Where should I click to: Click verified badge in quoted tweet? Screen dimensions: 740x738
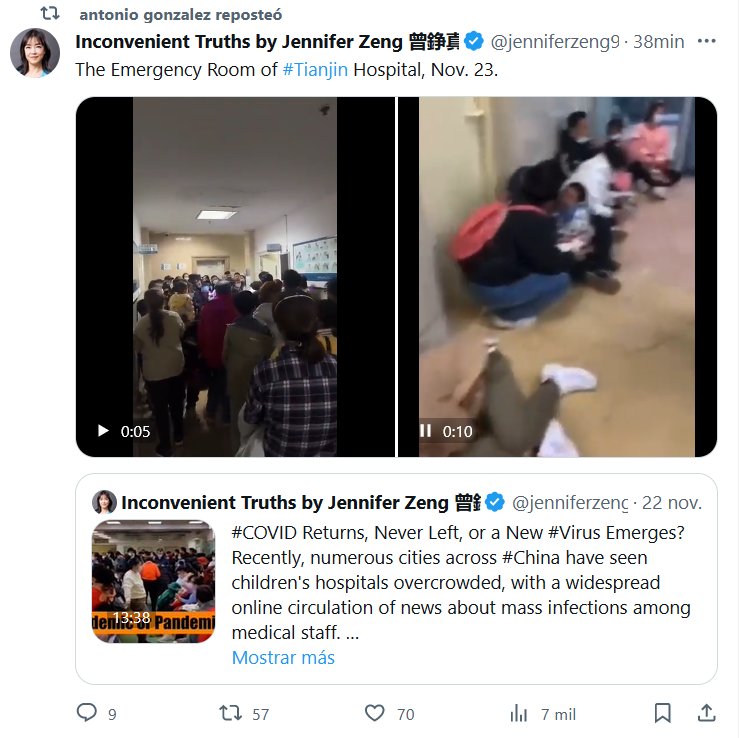point(495,502)
